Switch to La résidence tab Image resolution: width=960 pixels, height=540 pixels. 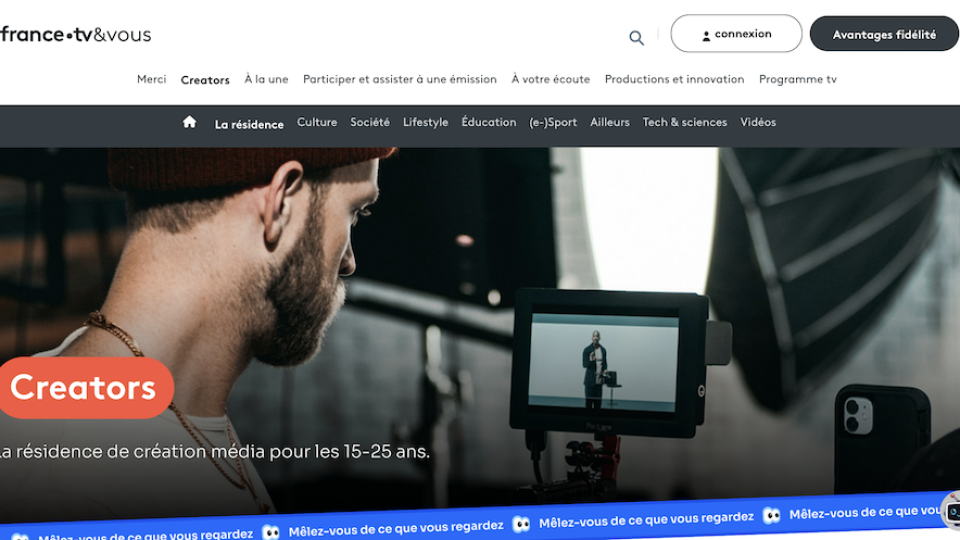(x=249, y=124)
